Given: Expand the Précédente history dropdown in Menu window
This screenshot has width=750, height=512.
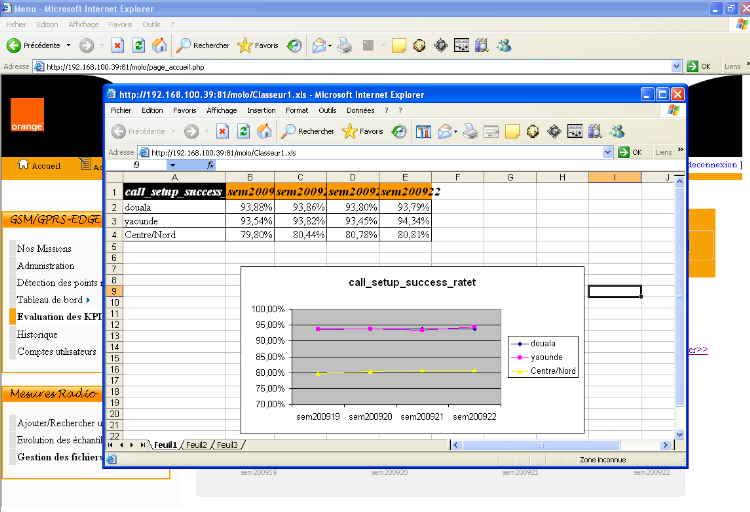Looking at the screenshot, I should click(68, 45).
